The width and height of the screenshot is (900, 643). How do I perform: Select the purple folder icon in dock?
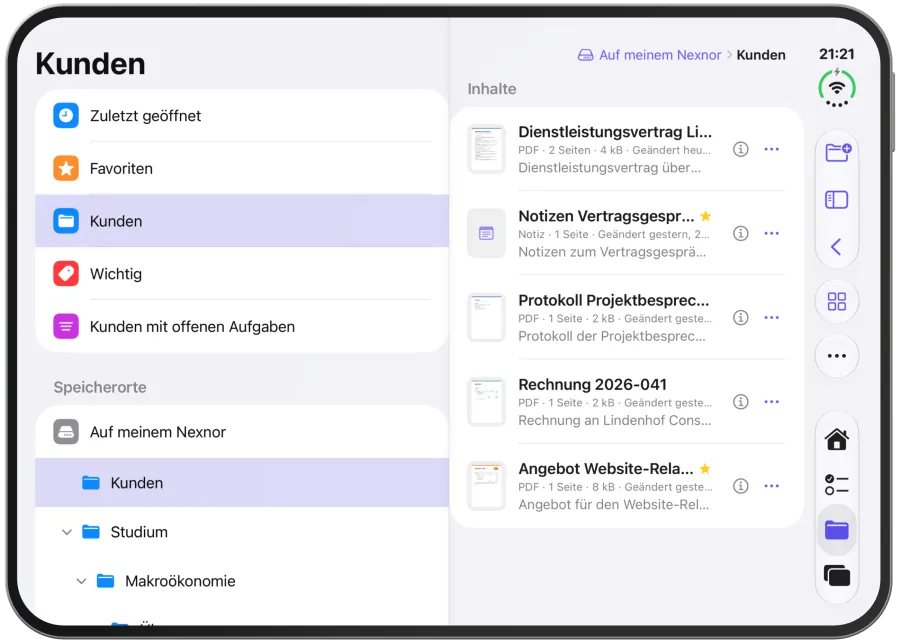point(837,530)
